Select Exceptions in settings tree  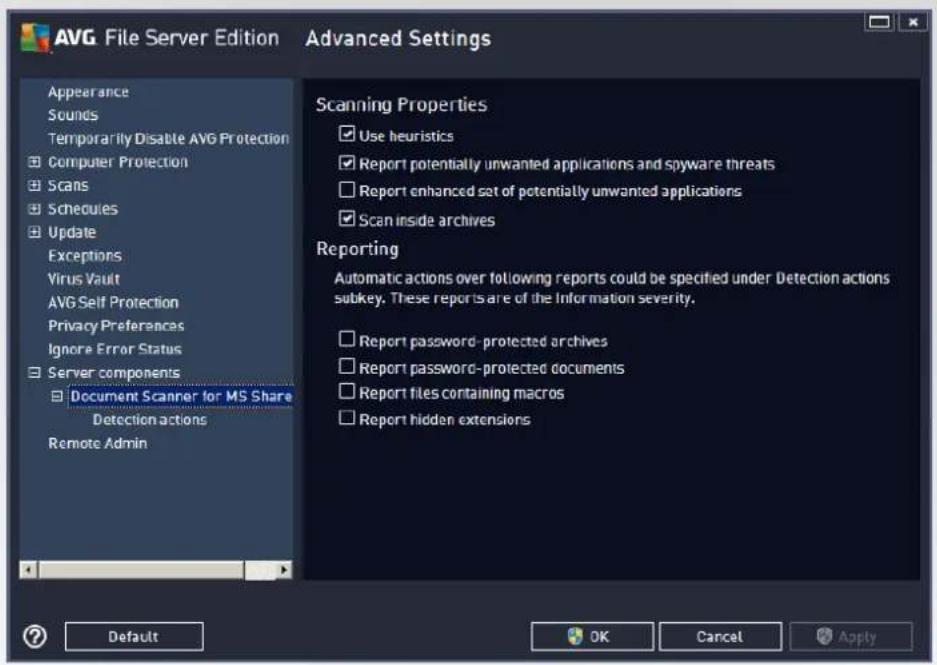[85, 256]
